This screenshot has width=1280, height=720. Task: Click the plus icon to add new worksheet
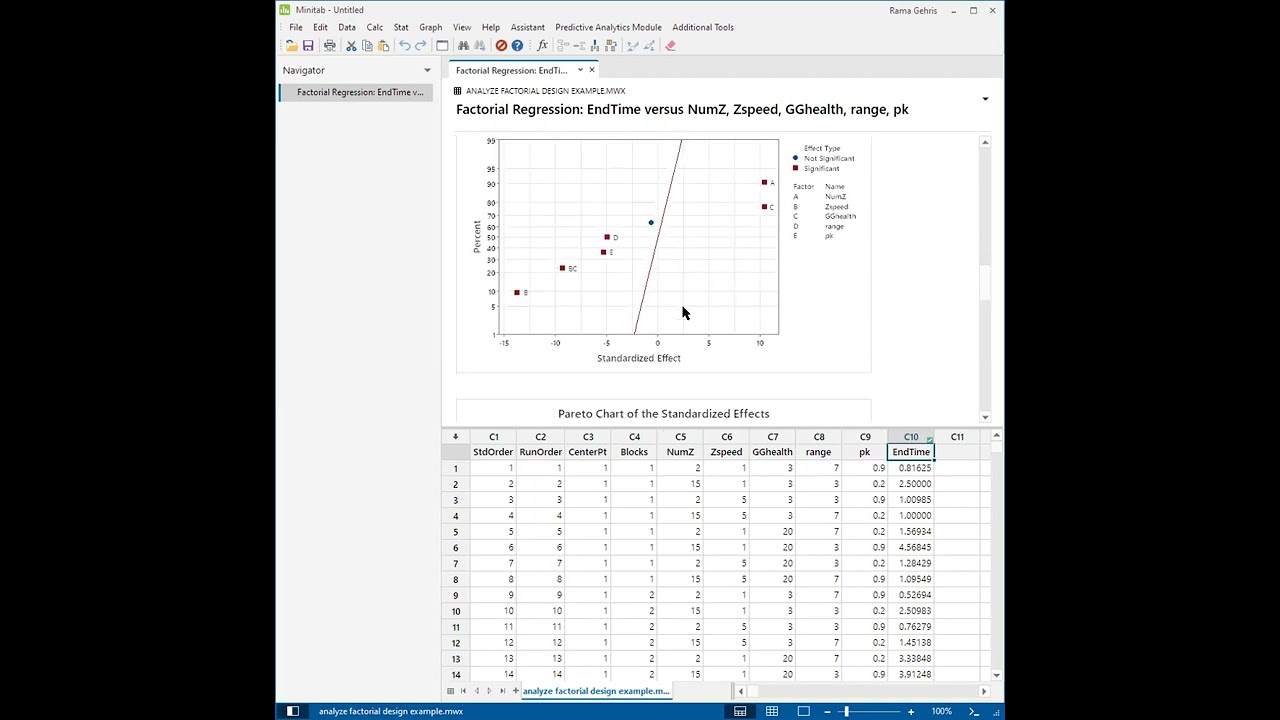pyautogui.click(x=515, y=691)
